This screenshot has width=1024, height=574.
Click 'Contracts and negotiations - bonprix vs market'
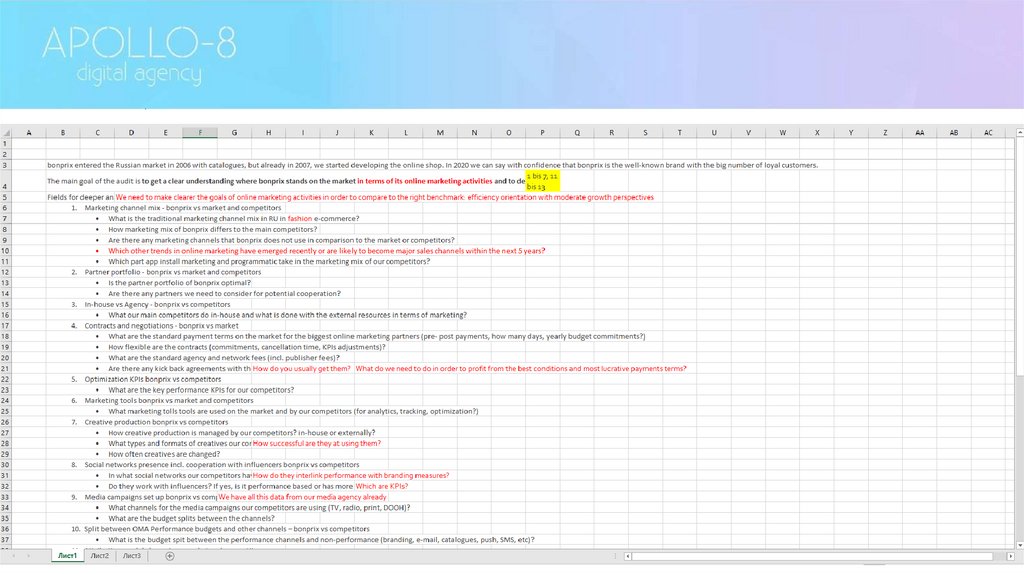click(x=161, y=326)
